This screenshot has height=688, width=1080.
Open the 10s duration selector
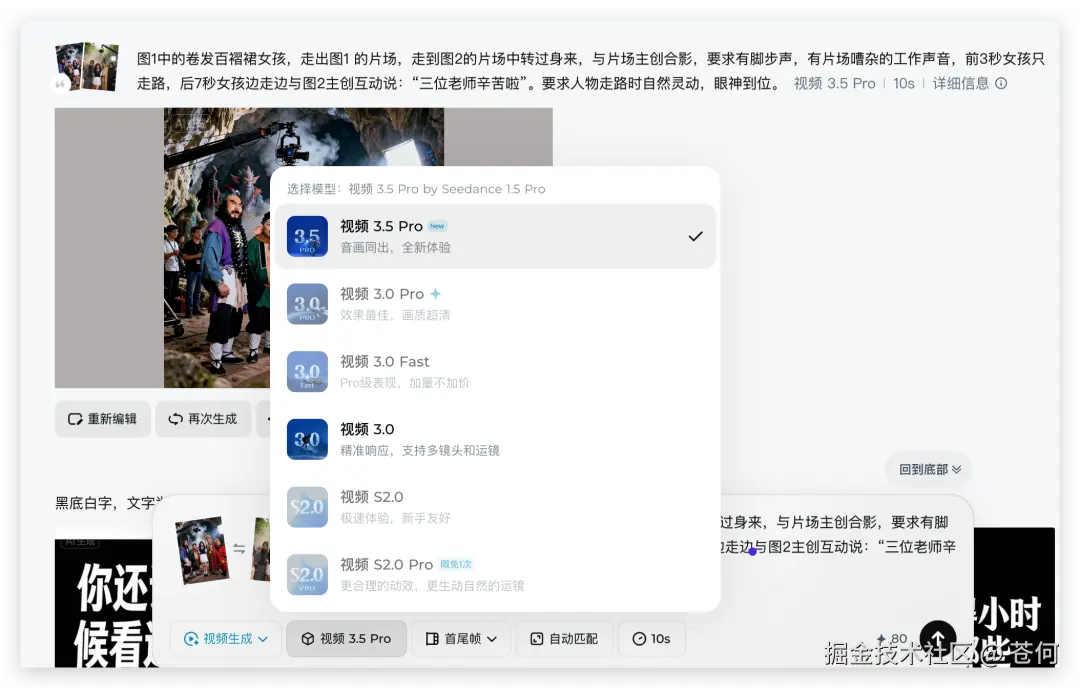(x=652, y=638)
